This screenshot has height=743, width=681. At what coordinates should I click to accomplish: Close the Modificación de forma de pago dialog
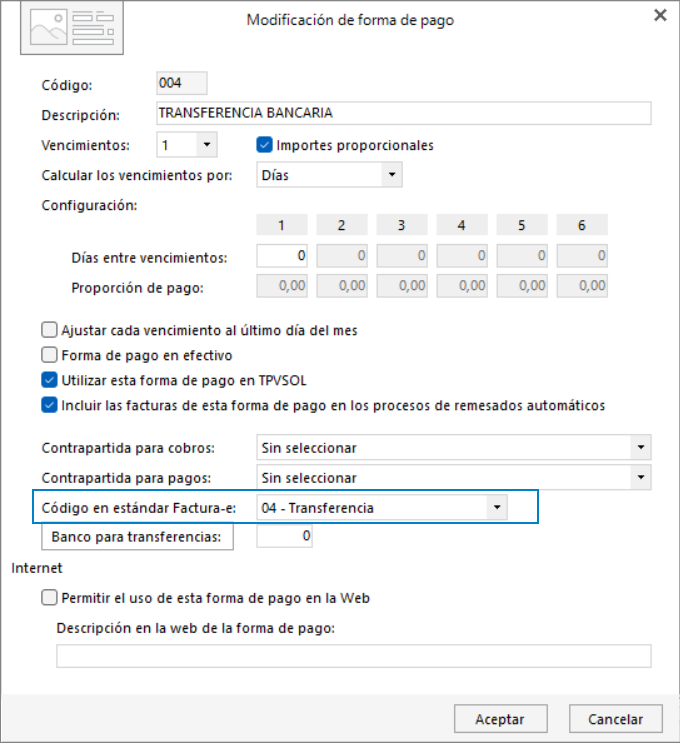(660, 15)
